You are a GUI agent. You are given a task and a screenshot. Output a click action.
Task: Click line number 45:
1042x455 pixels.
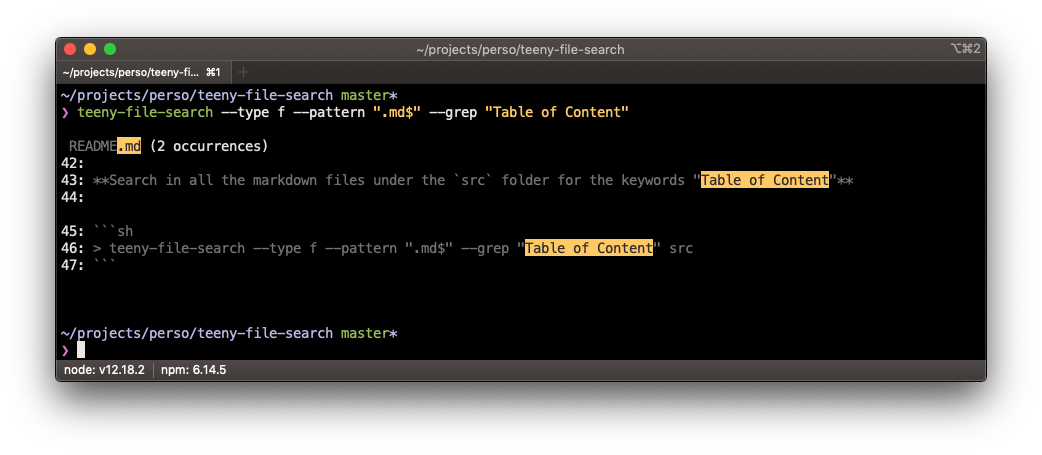[x=72, y=231]
